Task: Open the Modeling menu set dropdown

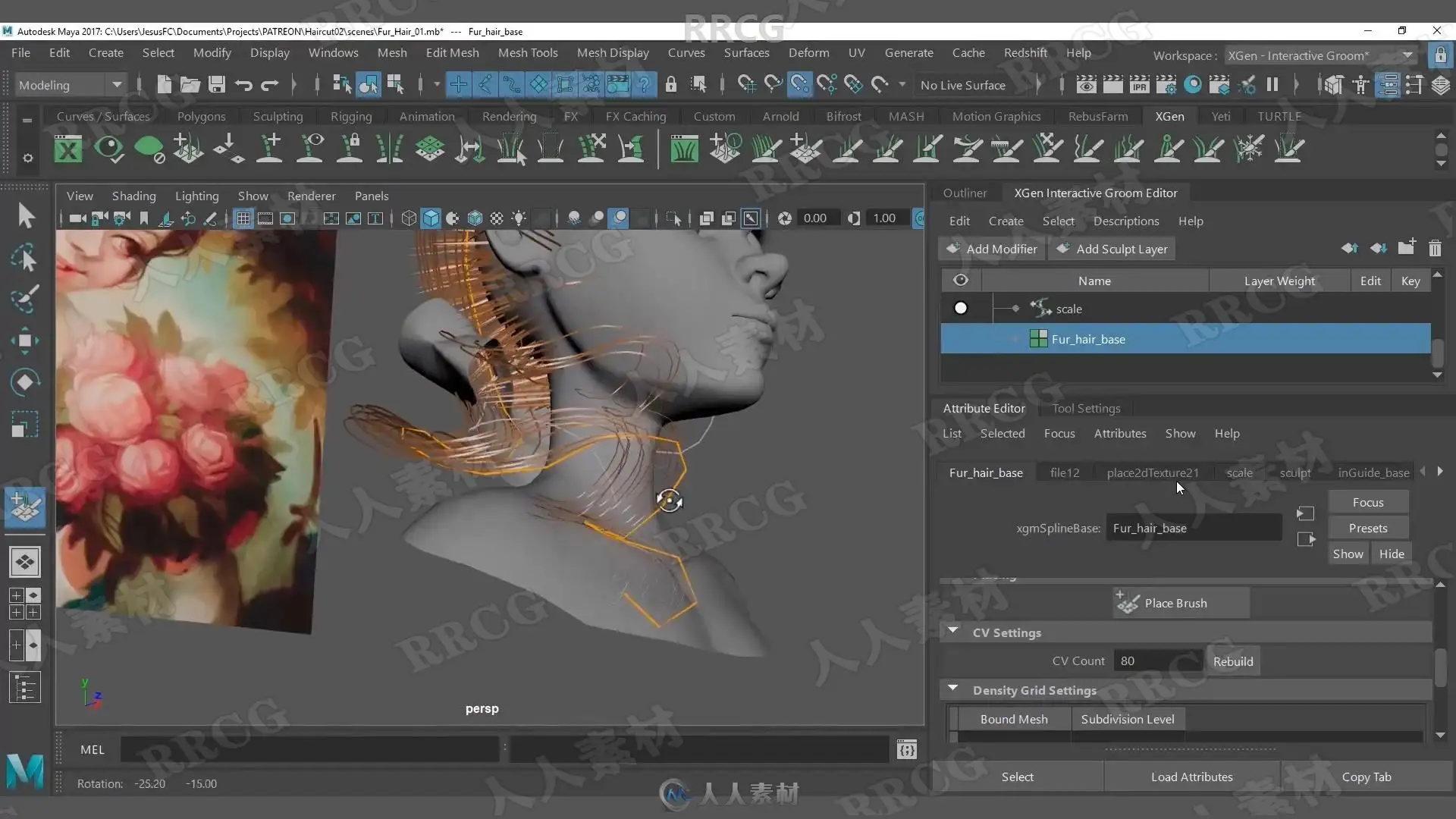Action: (x=70, y=85)
